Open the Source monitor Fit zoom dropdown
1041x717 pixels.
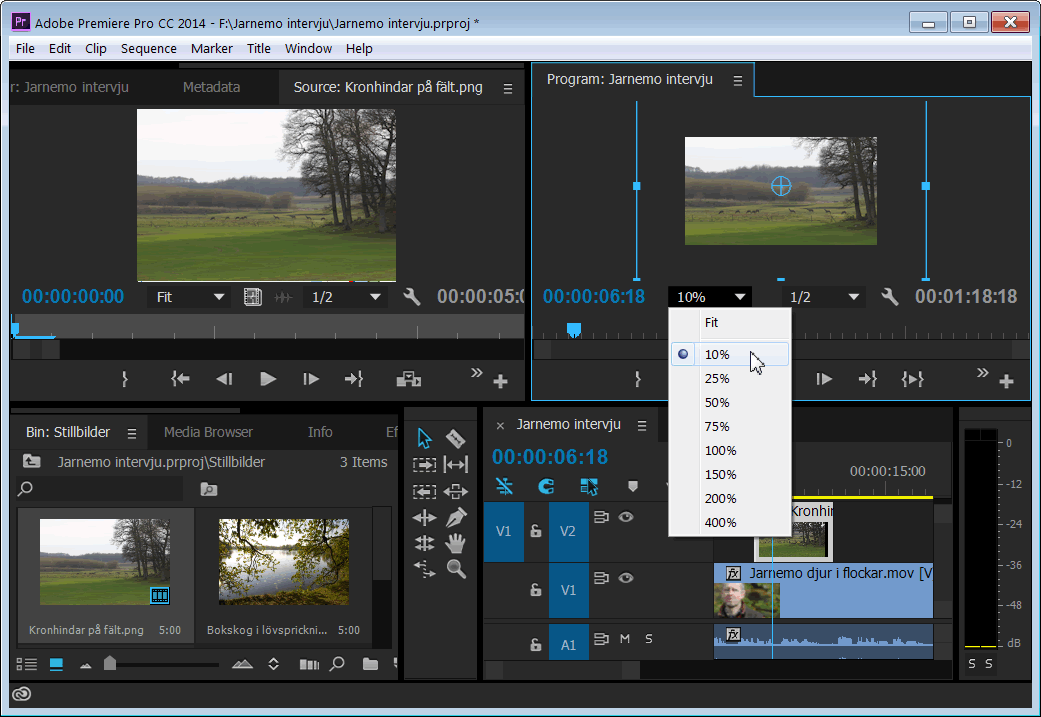(191, 297)
